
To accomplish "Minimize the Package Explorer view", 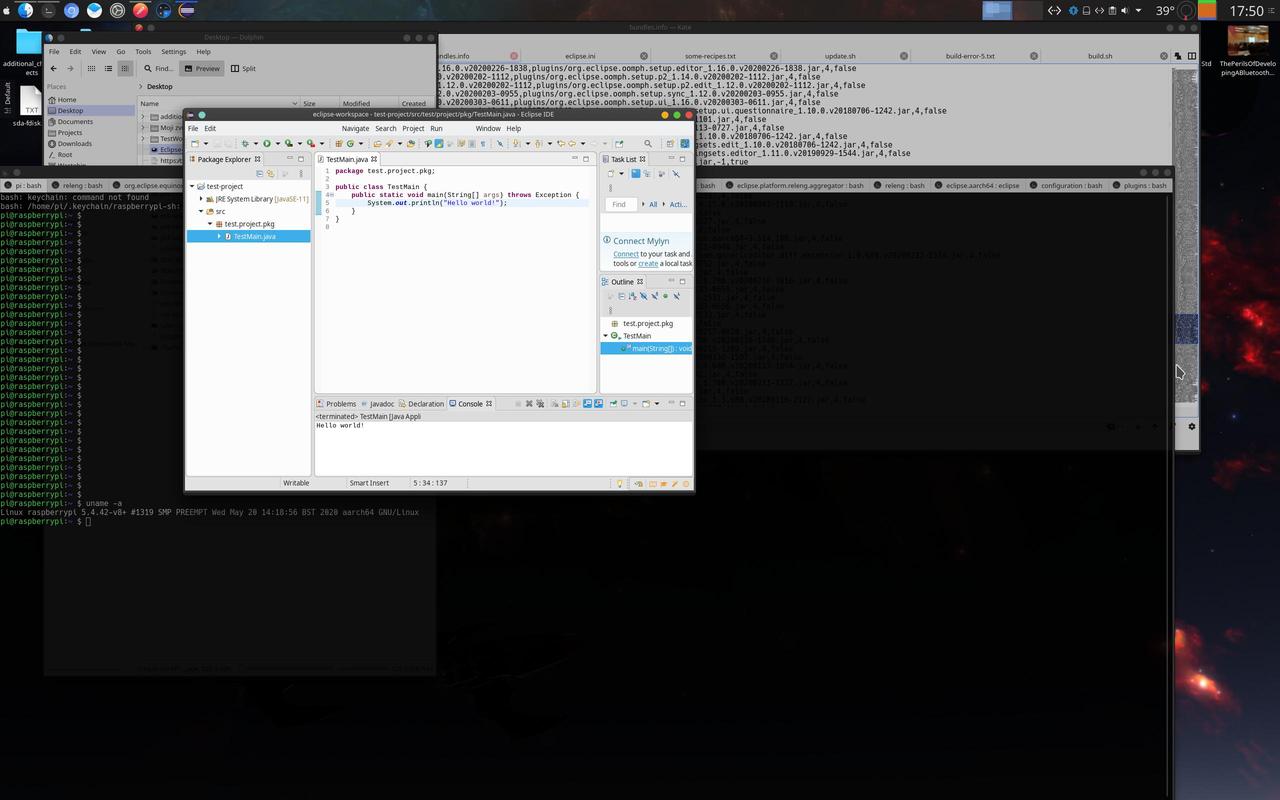I will point(290,158).
